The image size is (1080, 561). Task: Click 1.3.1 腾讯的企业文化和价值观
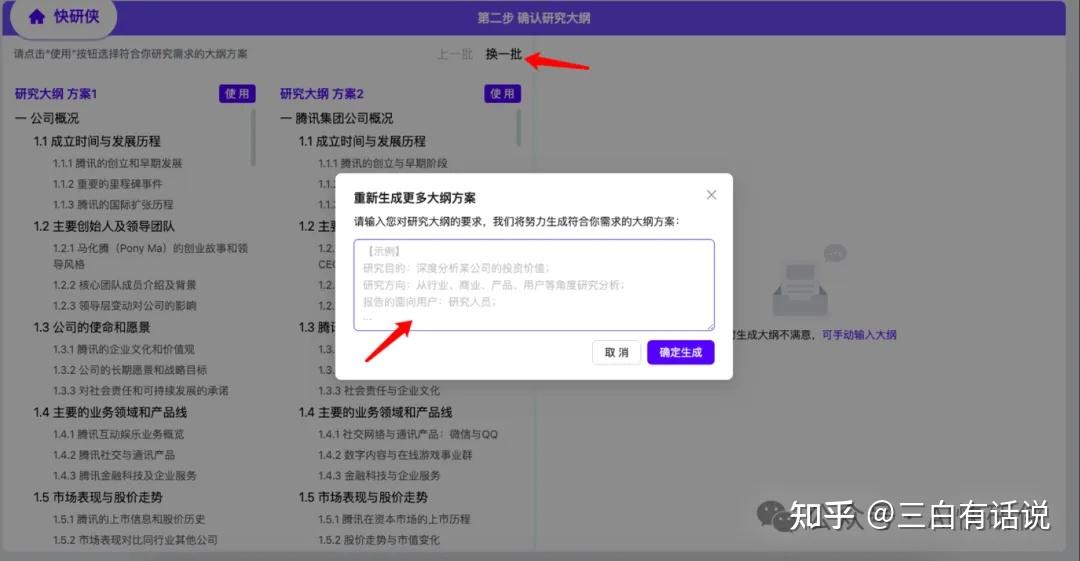tap(124, 349)
